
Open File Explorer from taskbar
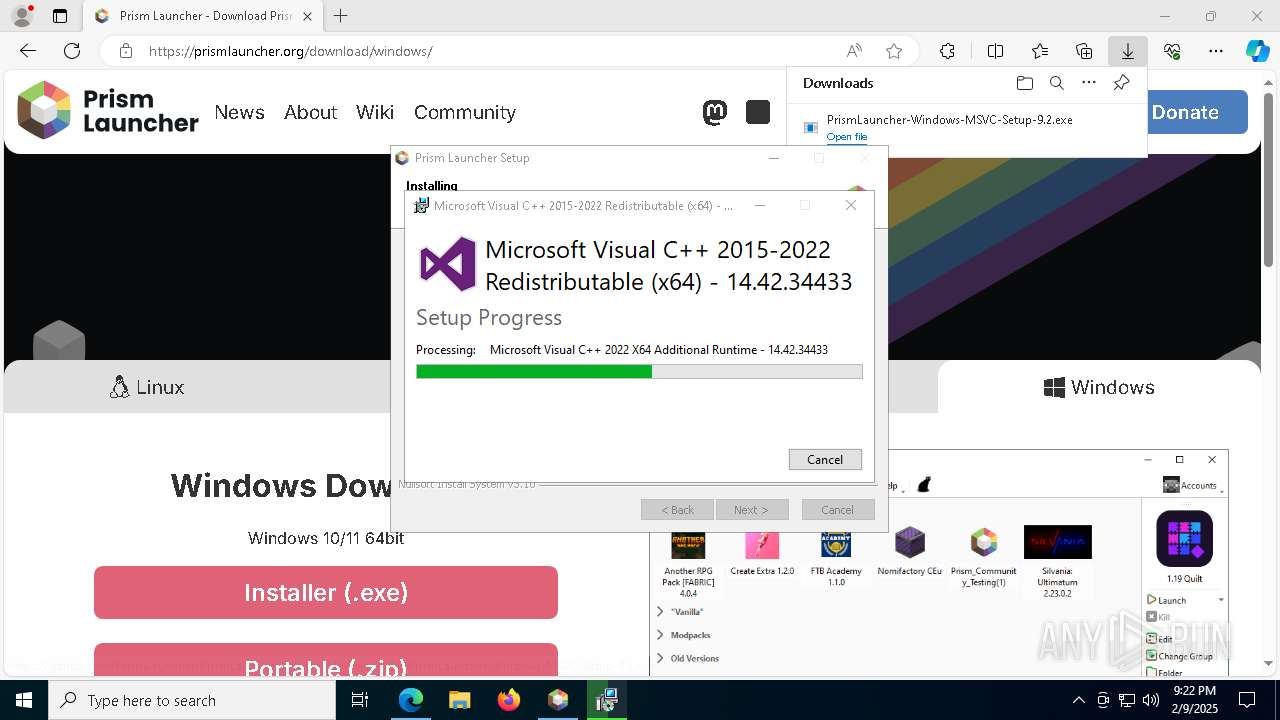click(459, 700)
